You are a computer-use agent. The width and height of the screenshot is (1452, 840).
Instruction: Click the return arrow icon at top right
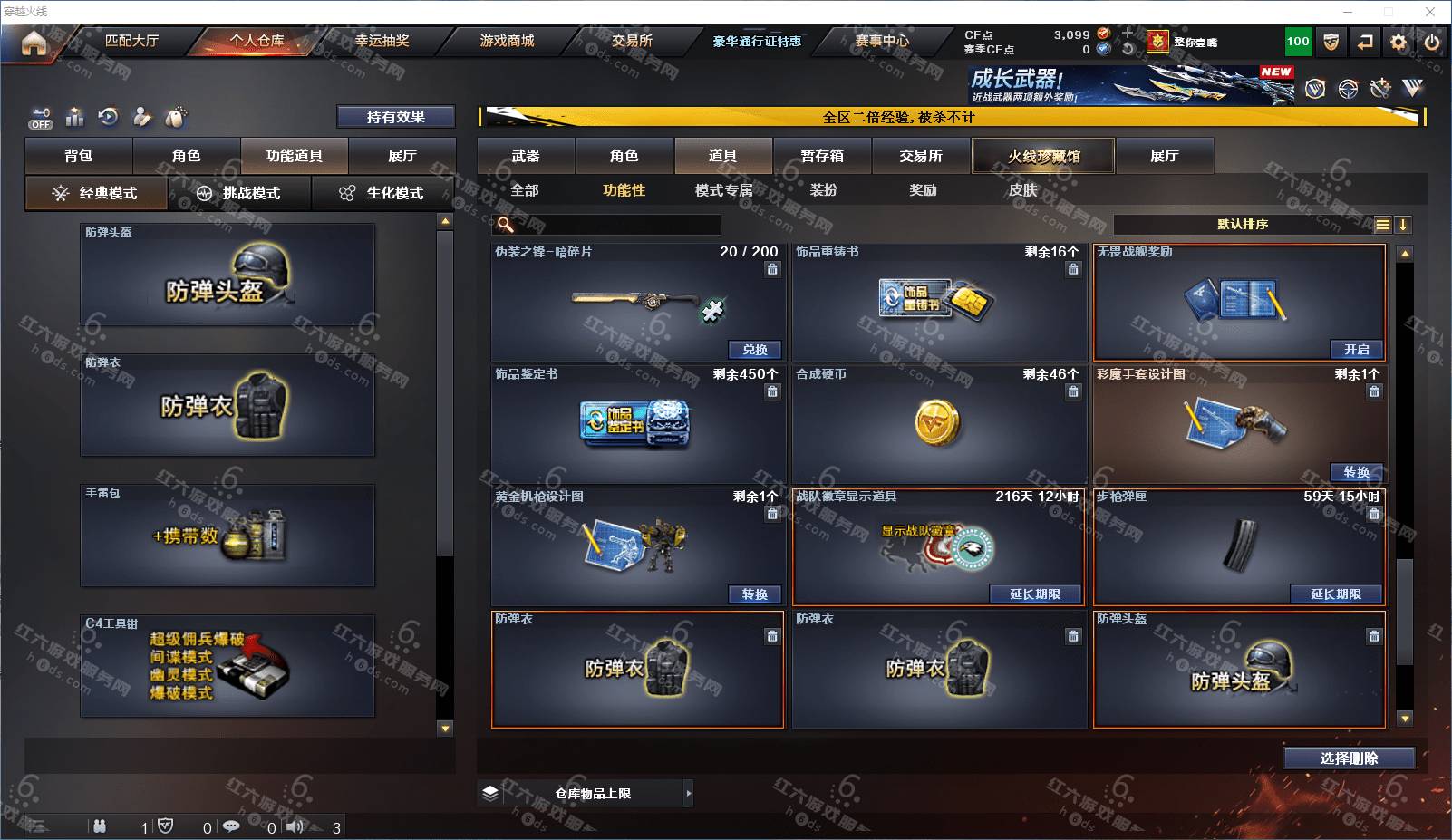tap(1365, 42)
